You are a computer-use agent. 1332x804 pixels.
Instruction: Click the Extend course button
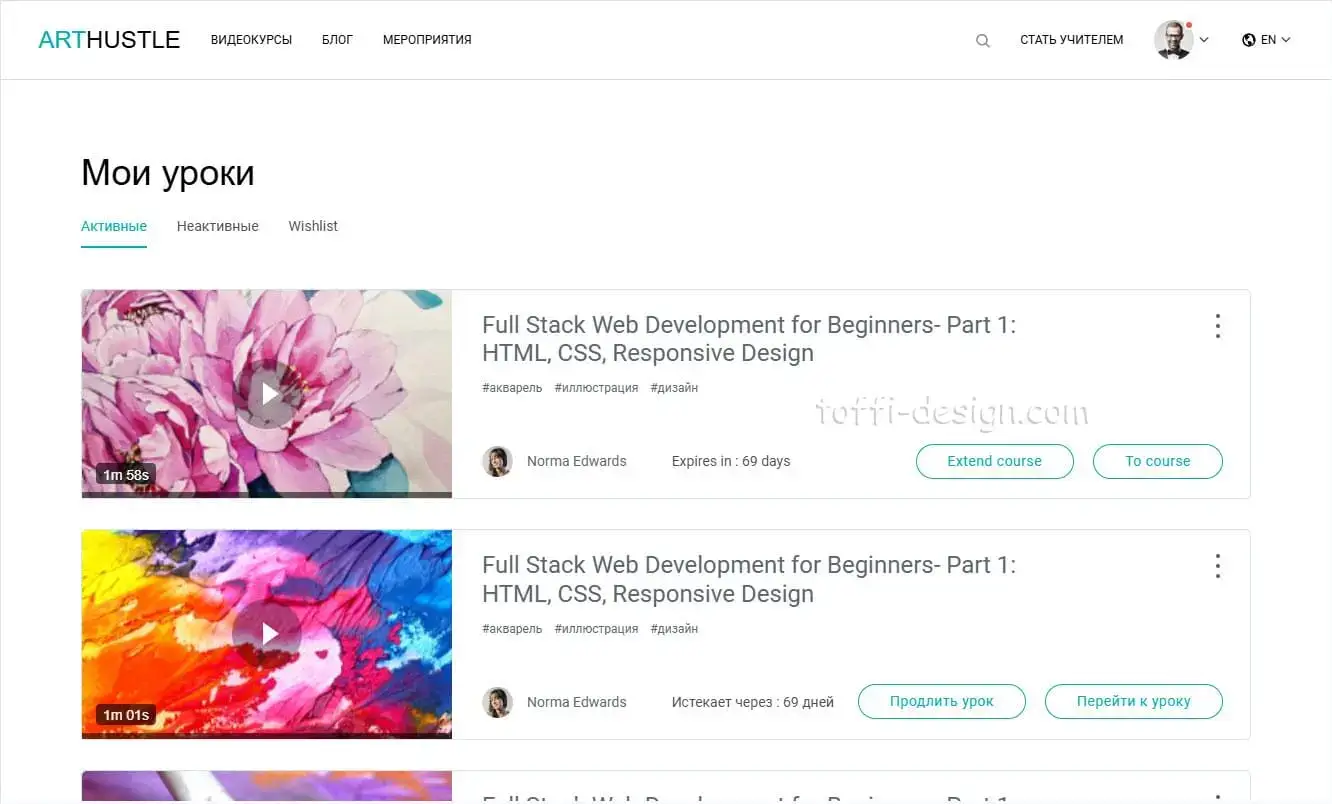click(x=994, y=461)
